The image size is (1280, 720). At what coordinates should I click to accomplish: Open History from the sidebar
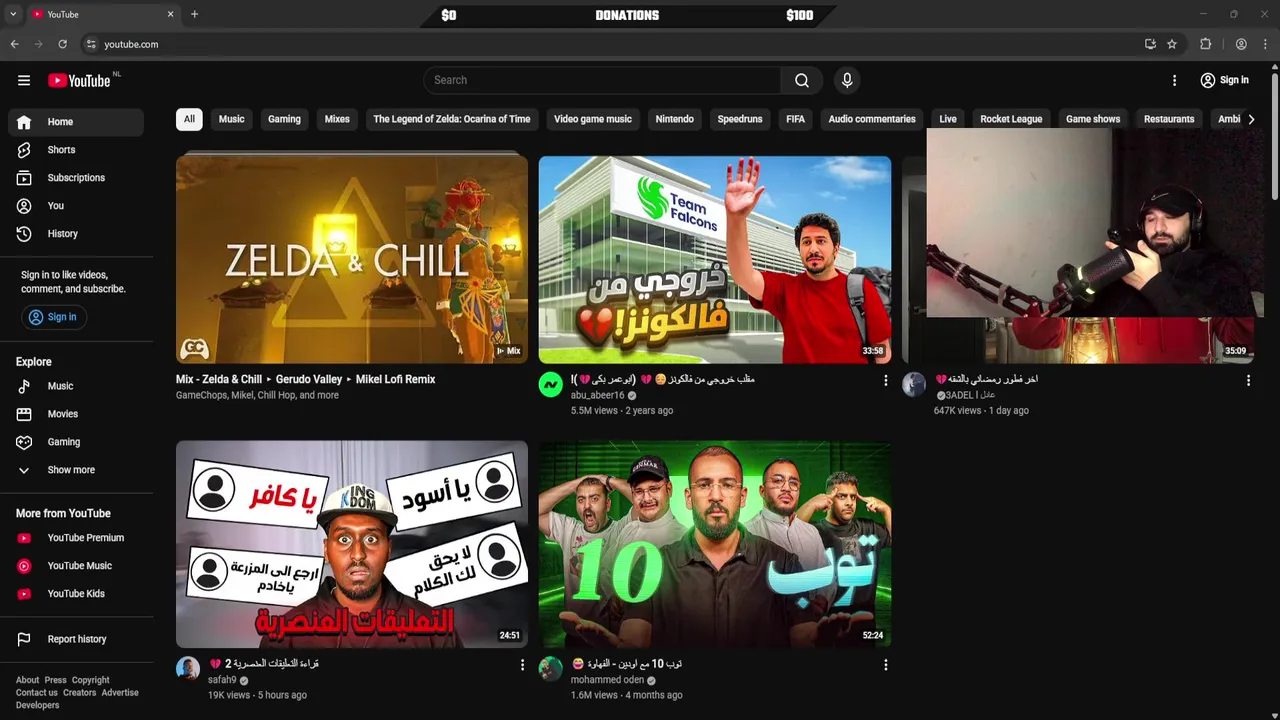pos(76,234)
